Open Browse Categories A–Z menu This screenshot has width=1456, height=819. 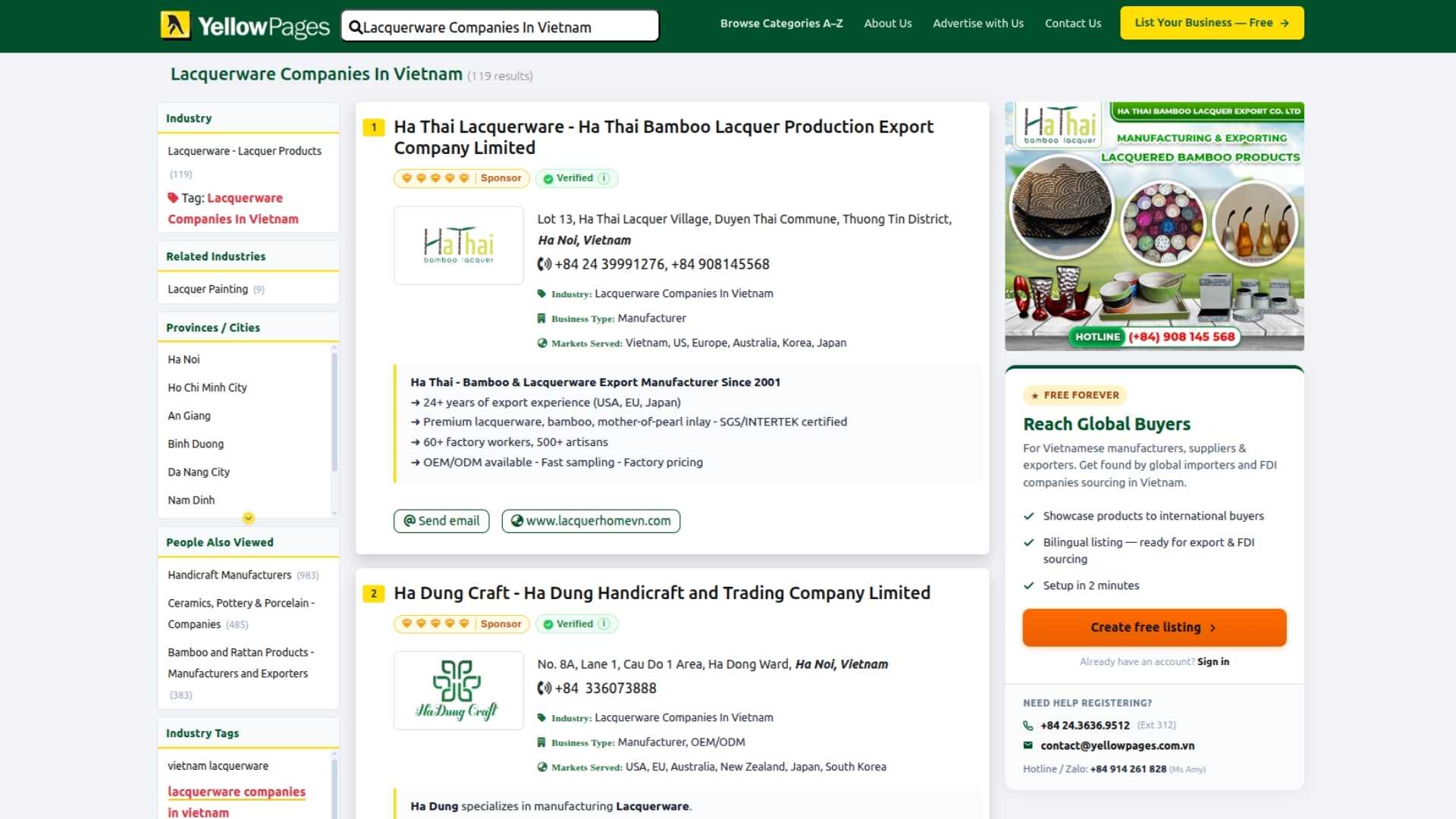click(x=781, y=24)
